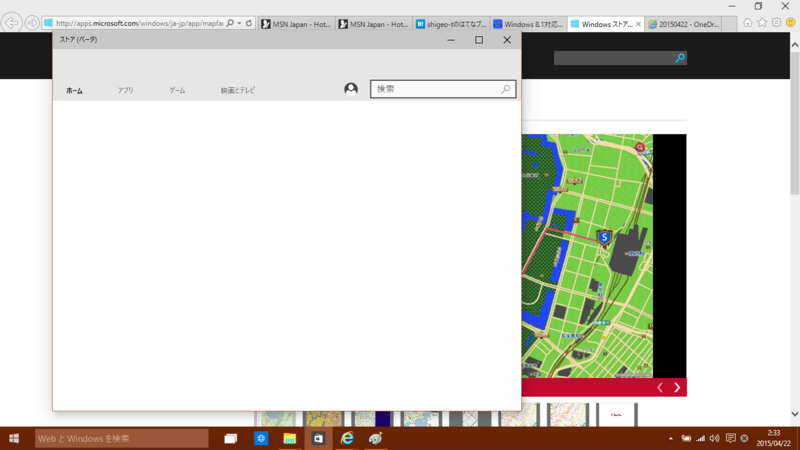Image resolution: width=800 pixels, height=450 pixels.
Task: Select the white Flash thumbnail below the carousel
Action: pos(617,414)
